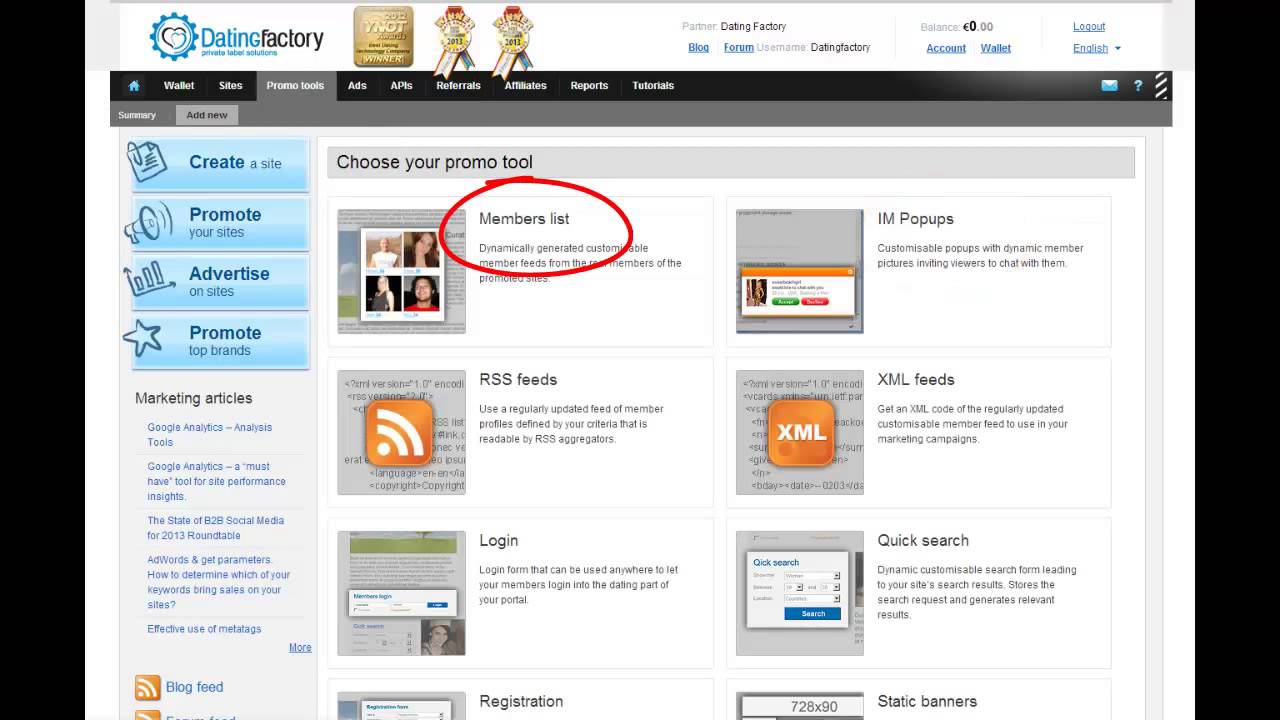
Task: Open the Quick search thumbnail
Action: pyautogui.click(x=800, y=593)
